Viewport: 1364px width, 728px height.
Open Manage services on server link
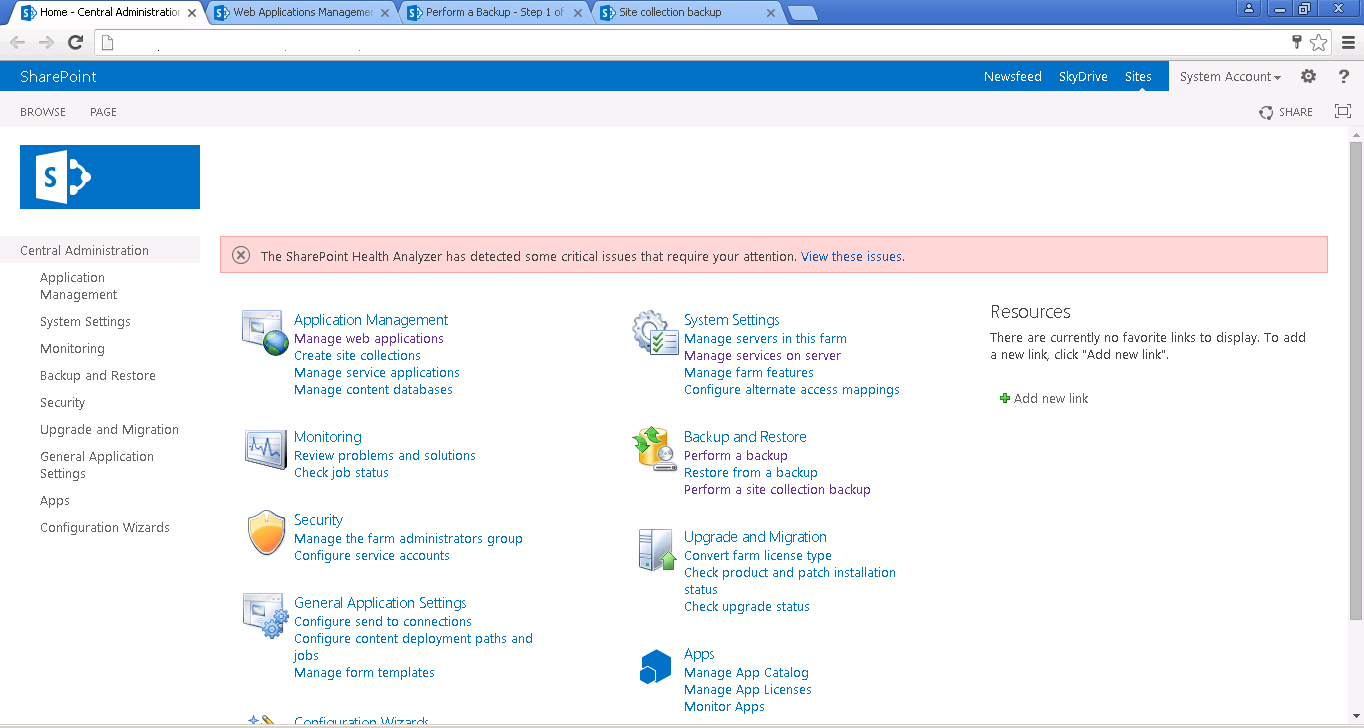click(x=762, y=355)
